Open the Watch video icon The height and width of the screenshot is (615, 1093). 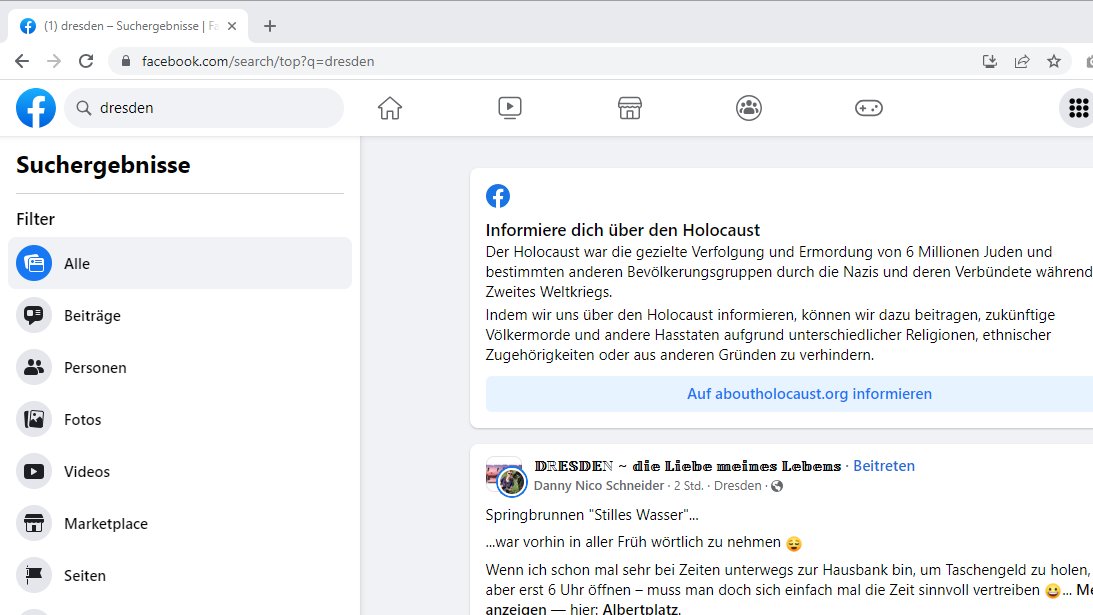point(510,108)
